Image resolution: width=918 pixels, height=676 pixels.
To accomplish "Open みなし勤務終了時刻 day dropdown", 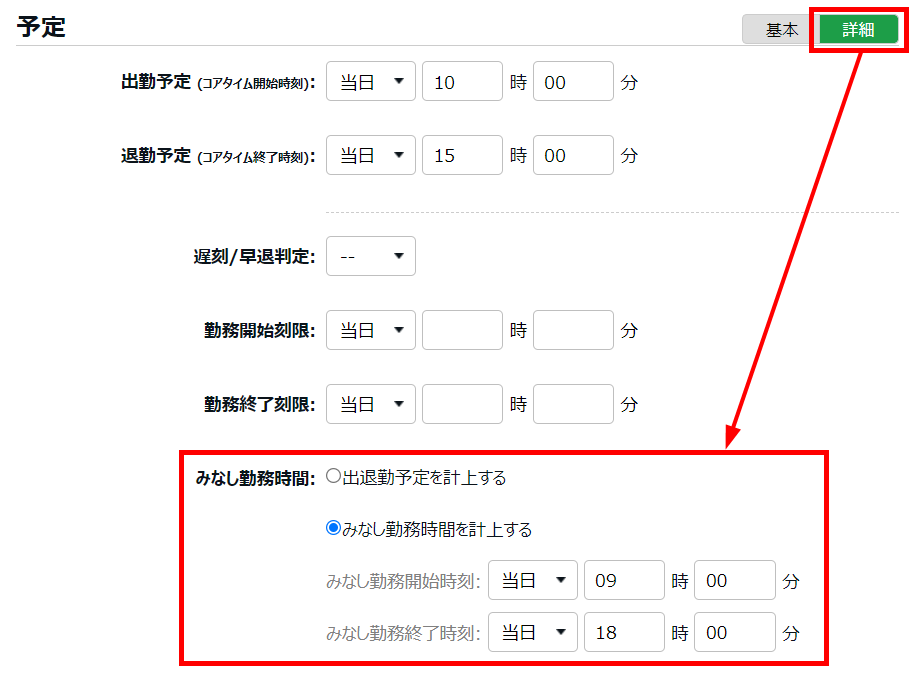I will click(533, 632).
